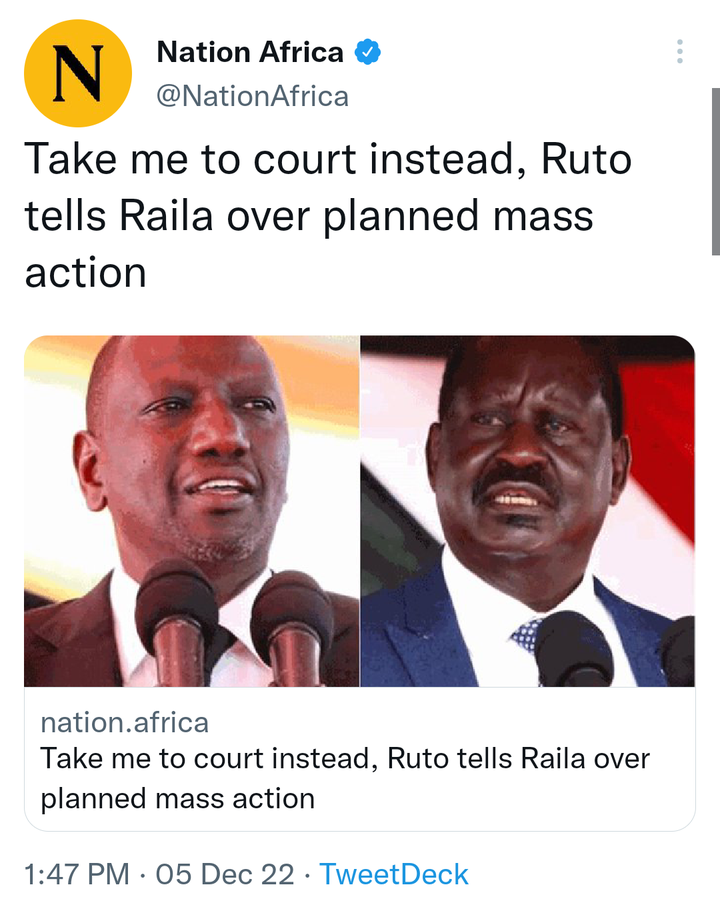The image size is (720, 909).
Task: Click the 1:47 PM timestamp
Action: [77, 874]
